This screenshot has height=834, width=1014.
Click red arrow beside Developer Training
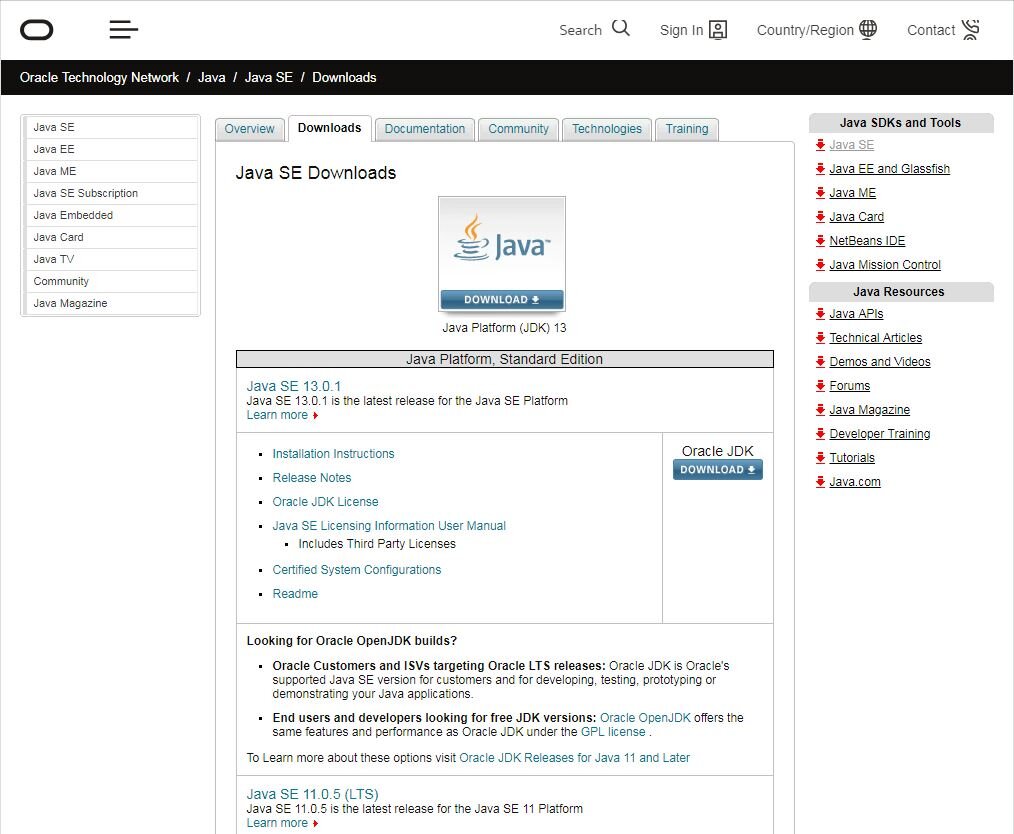[820, 433]
